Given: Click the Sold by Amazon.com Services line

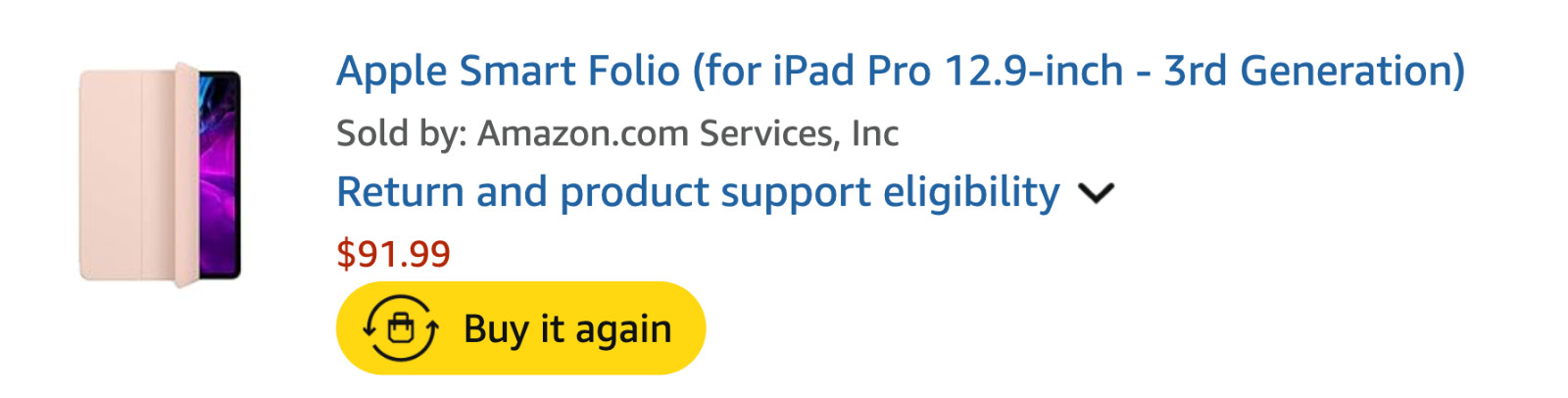Looking at the screenshot, I should pyautogui.click(x=616, y=133).
